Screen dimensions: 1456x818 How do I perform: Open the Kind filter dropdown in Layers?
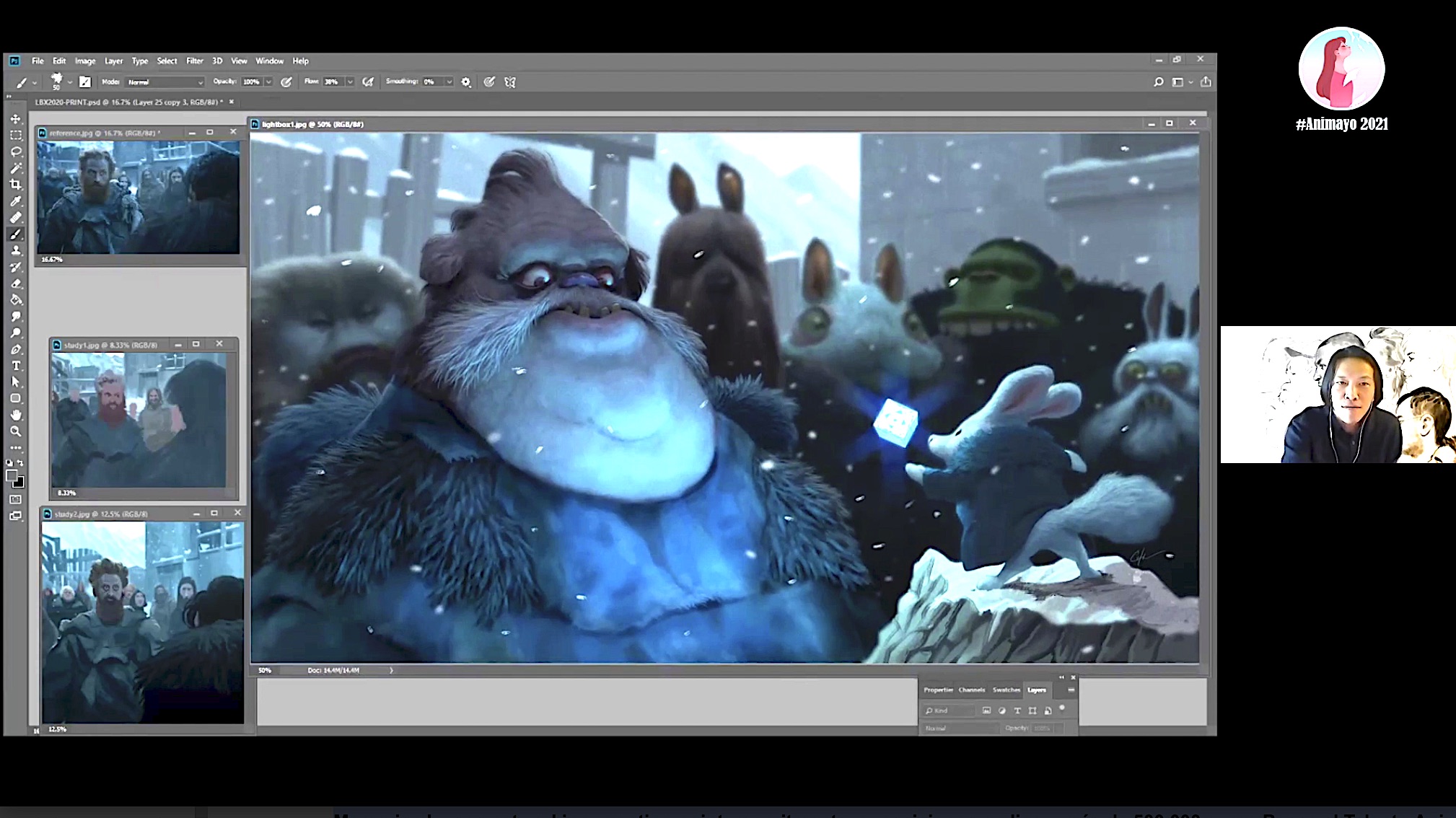tap(949, 711)
